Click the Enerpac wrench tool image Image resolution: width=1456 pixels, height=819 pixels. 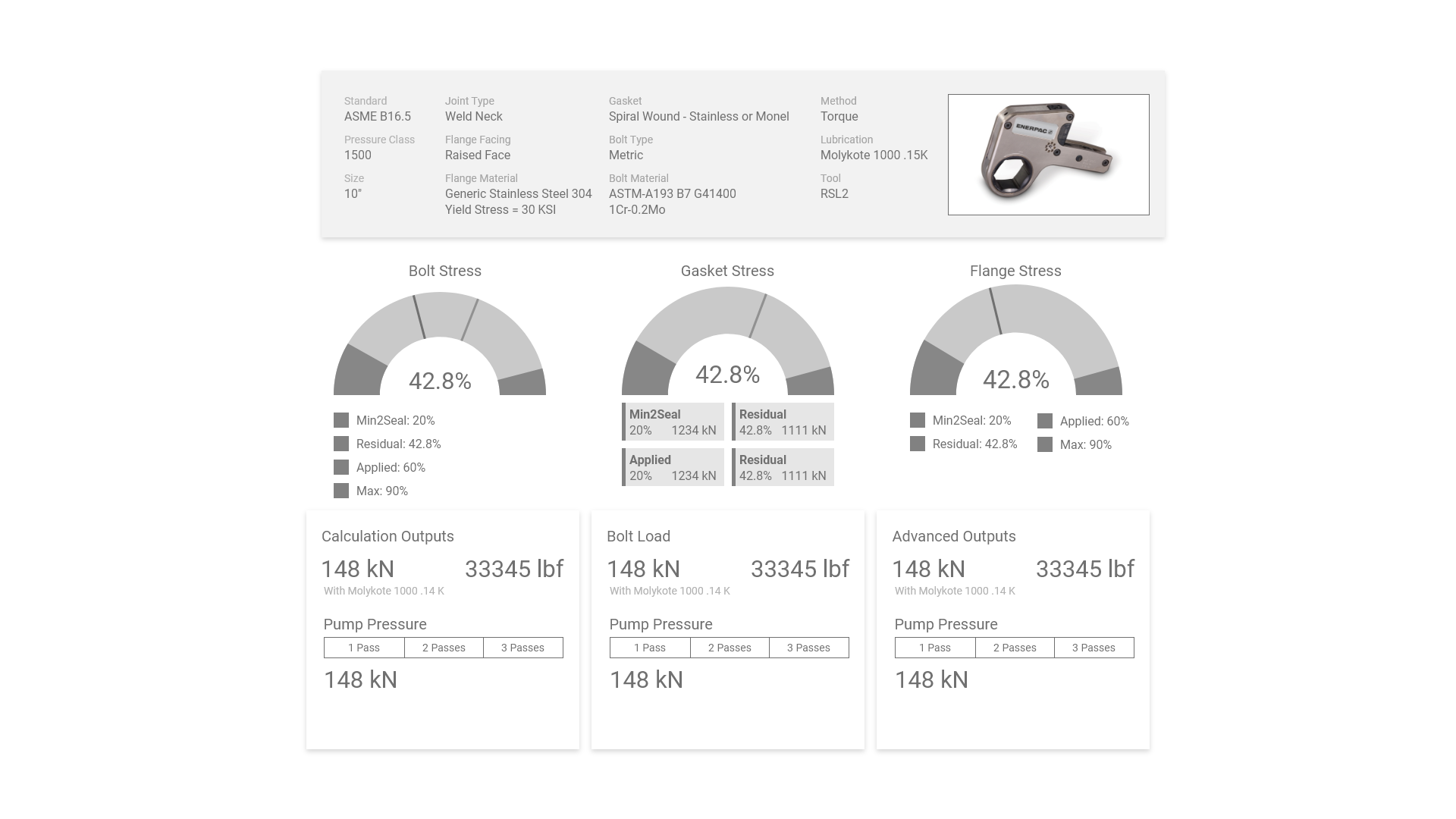pyautogui.click(x=1048, y=155)
